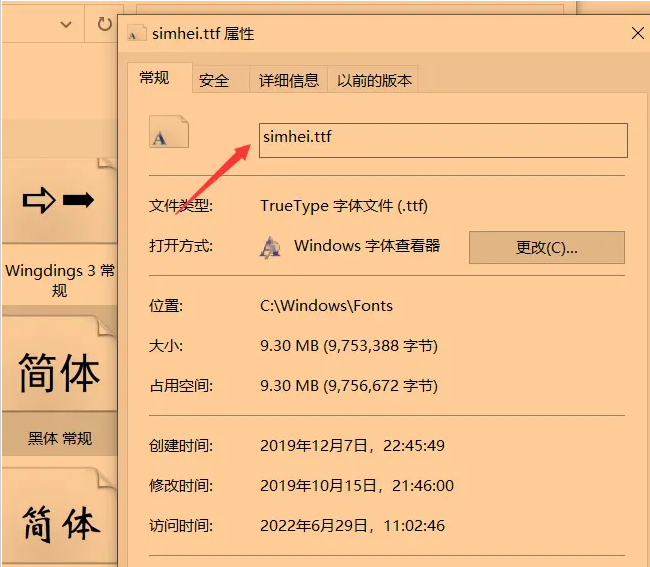Click the '占用空间:' label
The image size is (650, 567).
pyautogui.click(x=181, y=386)
